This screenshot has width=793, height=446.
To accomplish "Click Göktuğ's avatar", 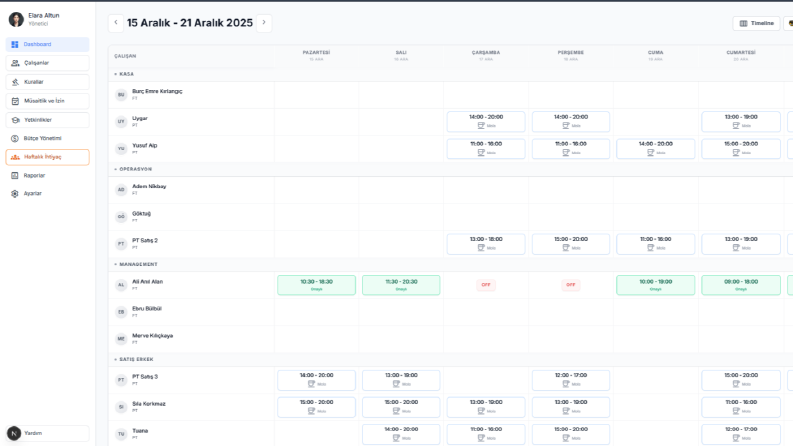I will tap(121, 217).
